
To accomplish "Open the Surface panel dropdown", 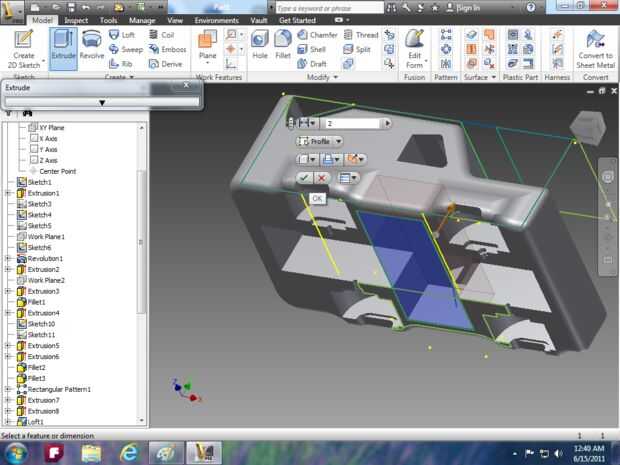I will (493, 77).
